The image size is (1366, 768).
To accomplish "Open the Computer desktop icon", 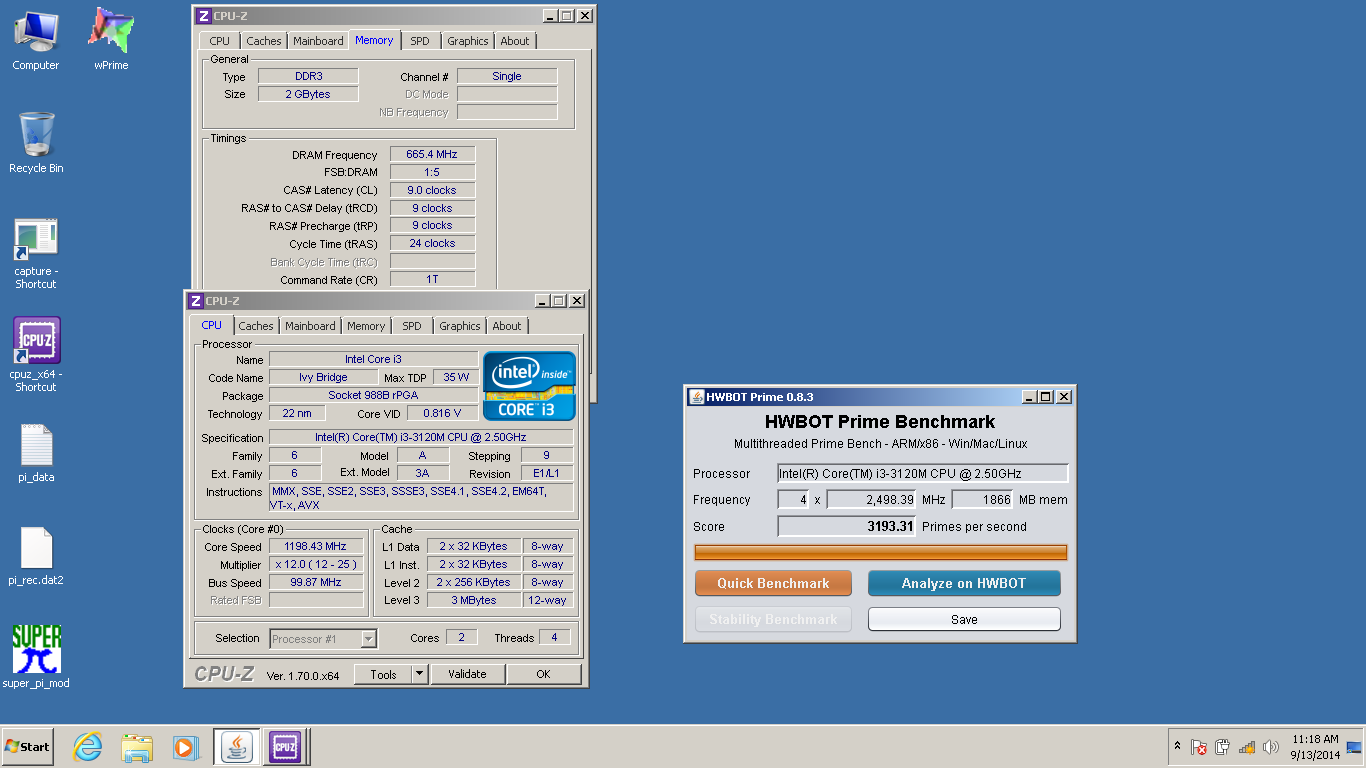I will point(36,40).
